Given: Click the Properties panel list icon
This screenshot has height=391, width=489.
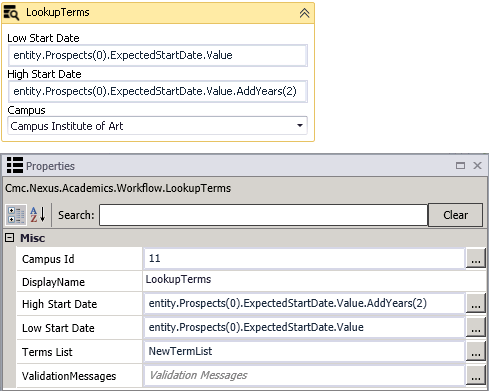Looking at the screenshot, I should click(15, 165).
